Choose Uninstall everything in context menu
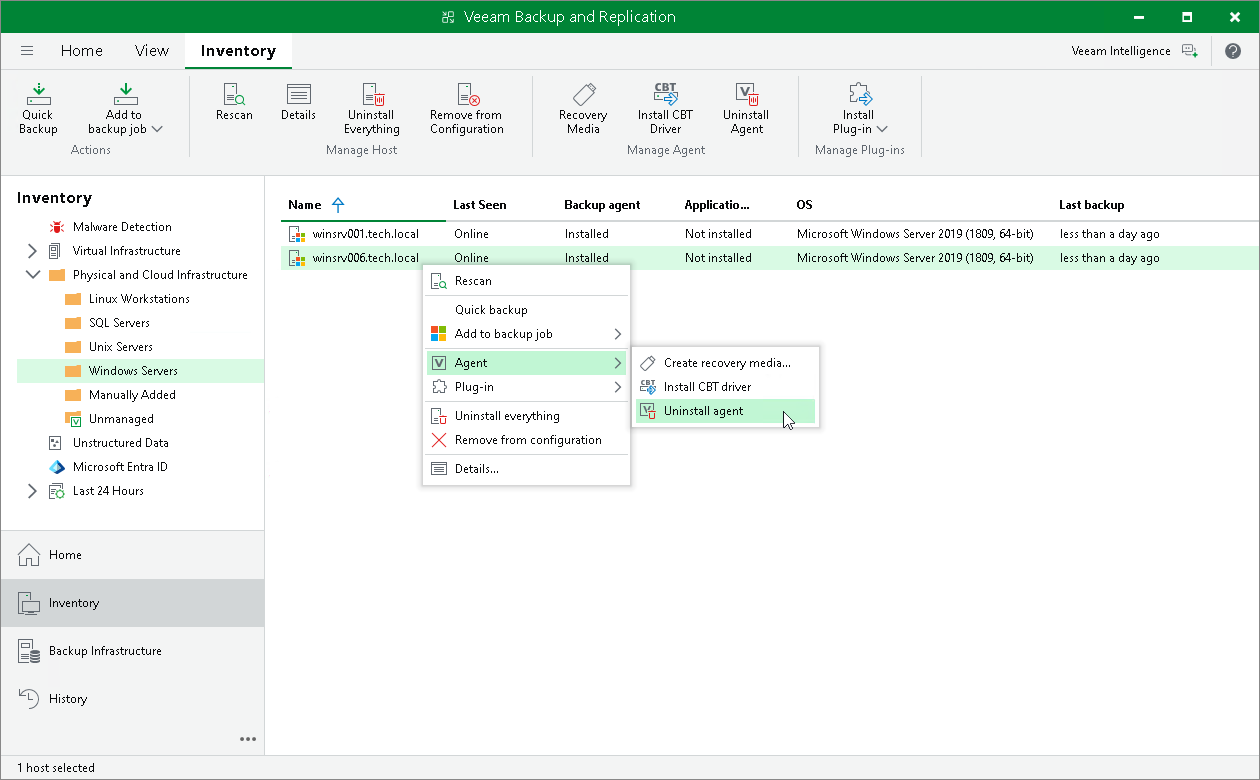The width and height of the screenshot is (1260, 780). click(x=527, y=416)
